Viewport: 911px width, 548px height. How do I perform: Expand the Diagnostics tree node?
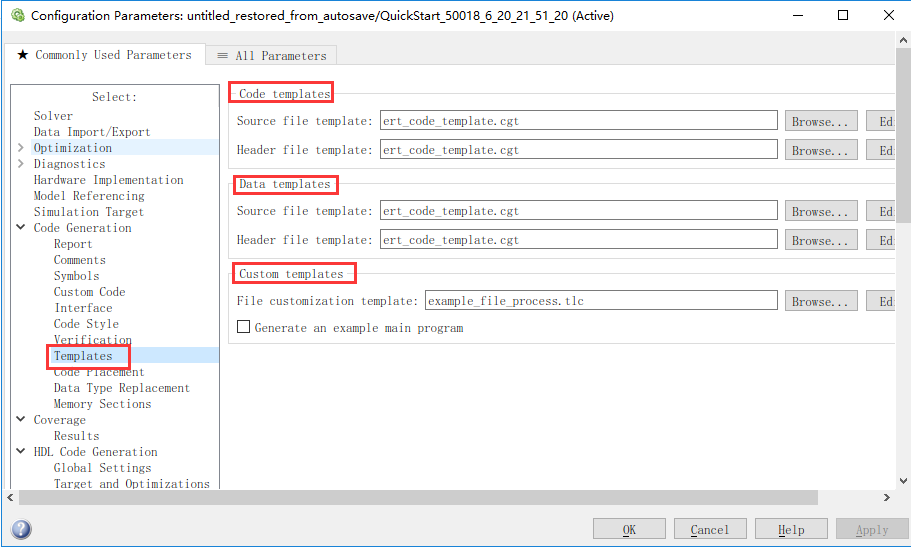pos(21,164)
